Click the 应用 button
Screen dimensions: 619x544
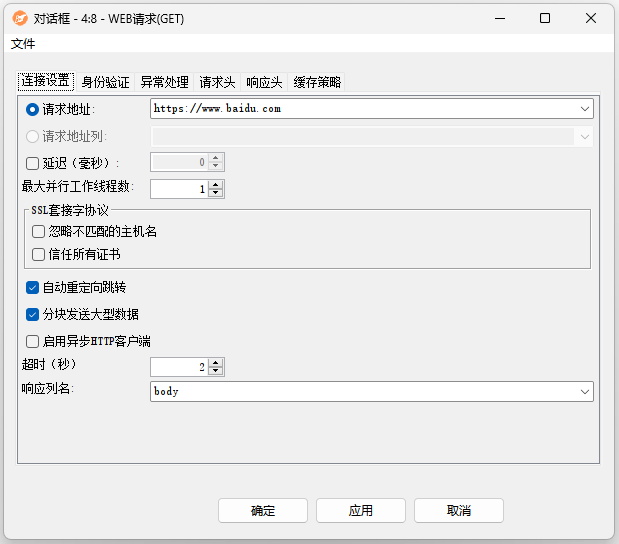tap(361, 511)
